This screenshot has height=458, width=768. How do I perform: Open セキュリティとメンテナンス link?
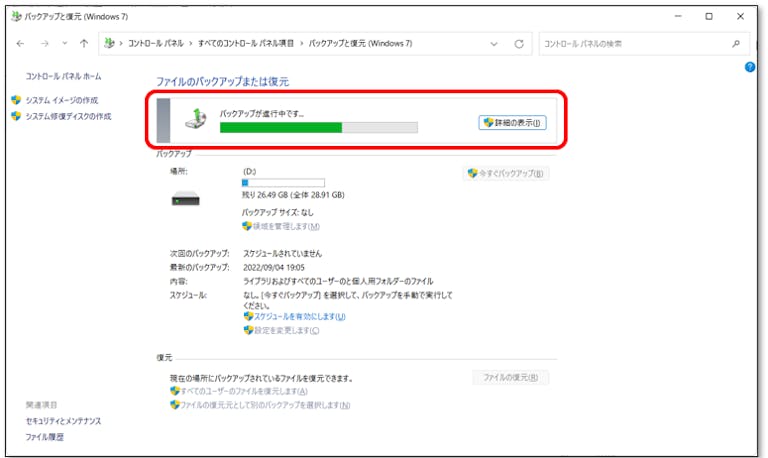(x=63, y=421)
